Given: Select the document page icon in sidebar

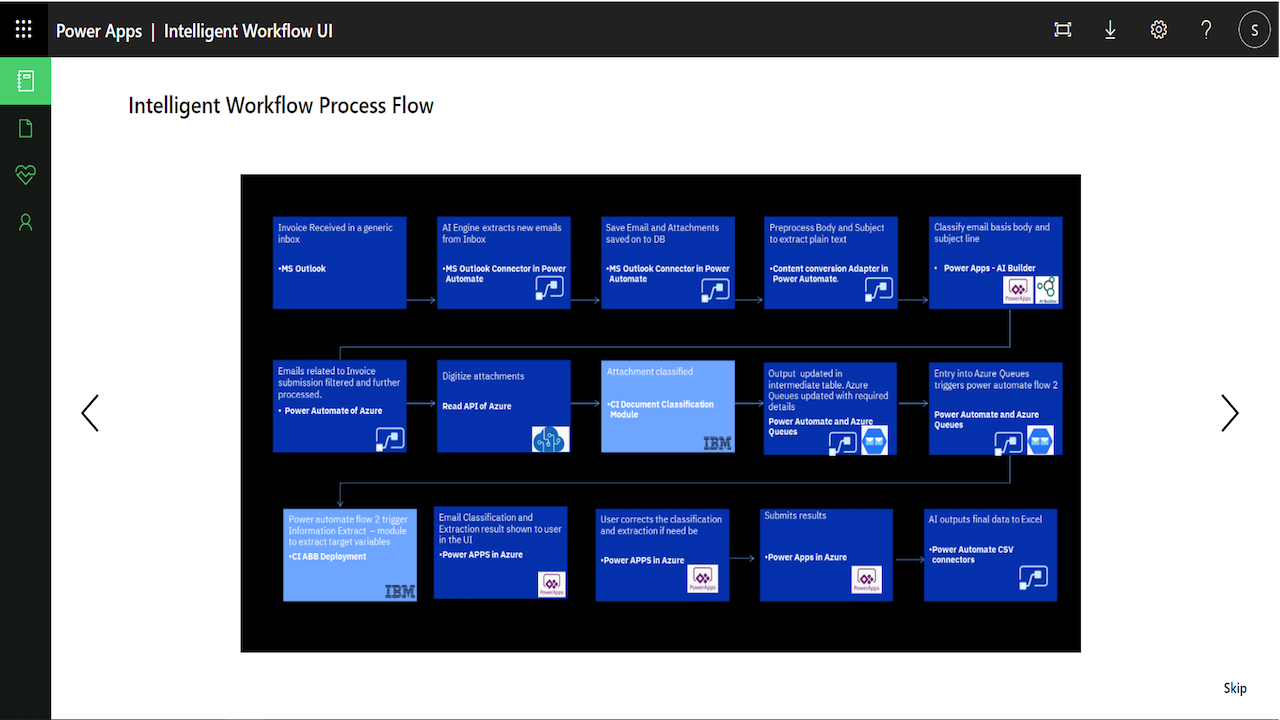Looking at the screenshot, I should coord(26,128).
